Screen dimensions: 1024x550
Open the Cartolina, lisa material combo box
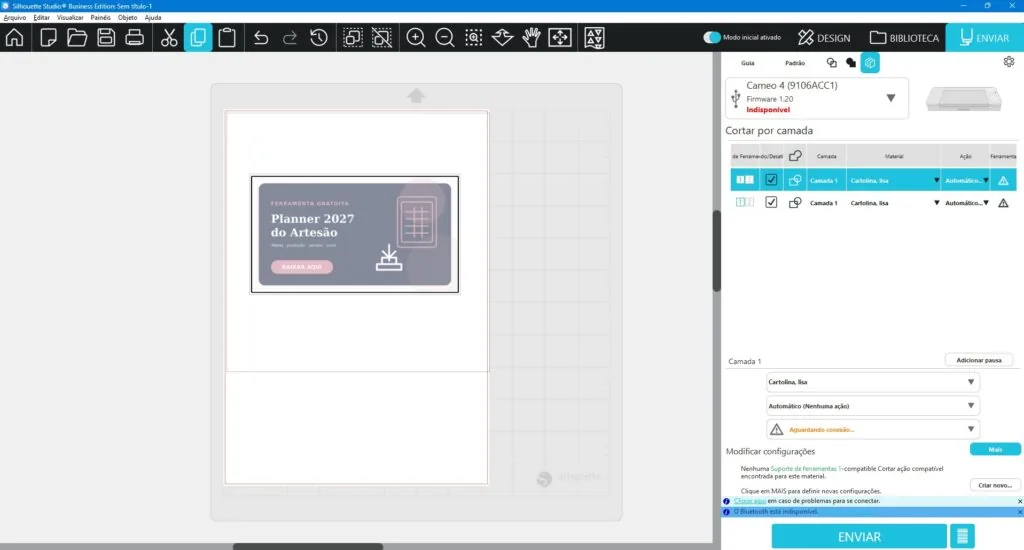(872, 382)
